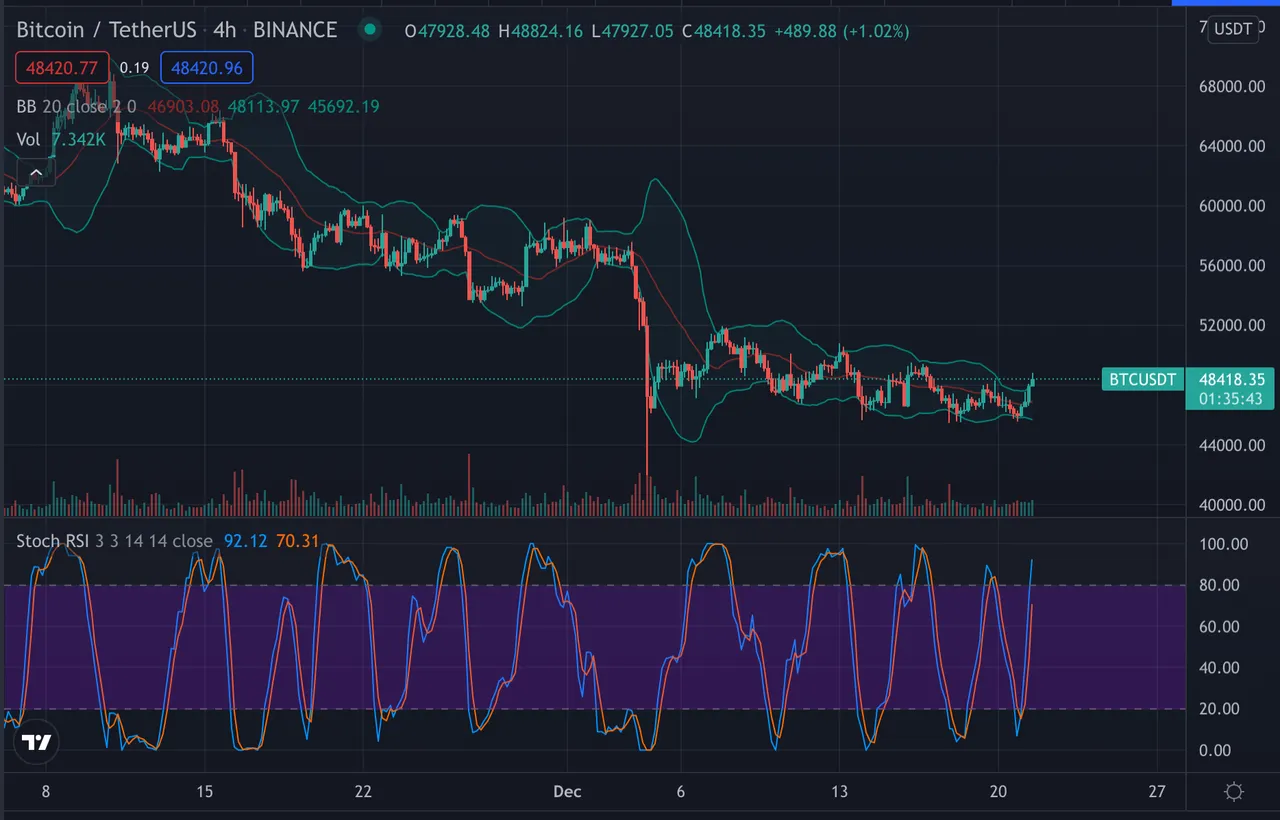Click the 60000.00 price axis label
This screenshot has width=1280, height=820.
coord(1231,206)
